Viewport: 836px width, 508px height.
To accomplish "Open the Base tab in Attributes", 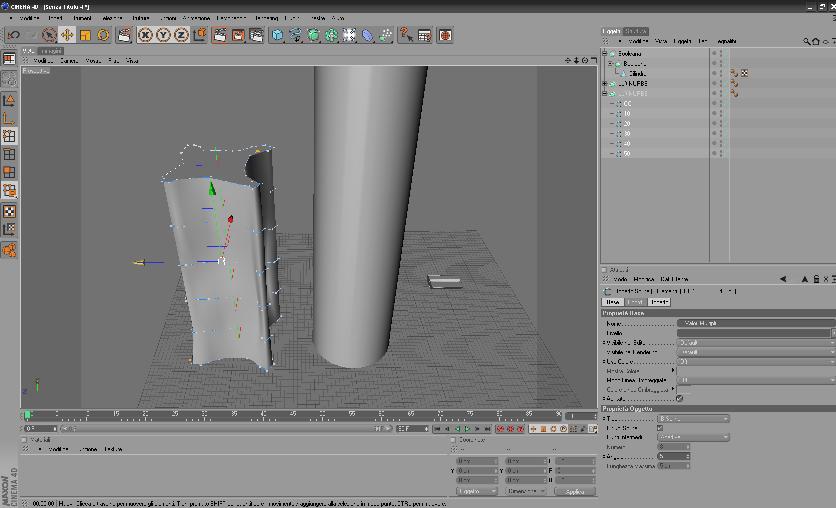I will pyautogui.click(x=613, y=302).
